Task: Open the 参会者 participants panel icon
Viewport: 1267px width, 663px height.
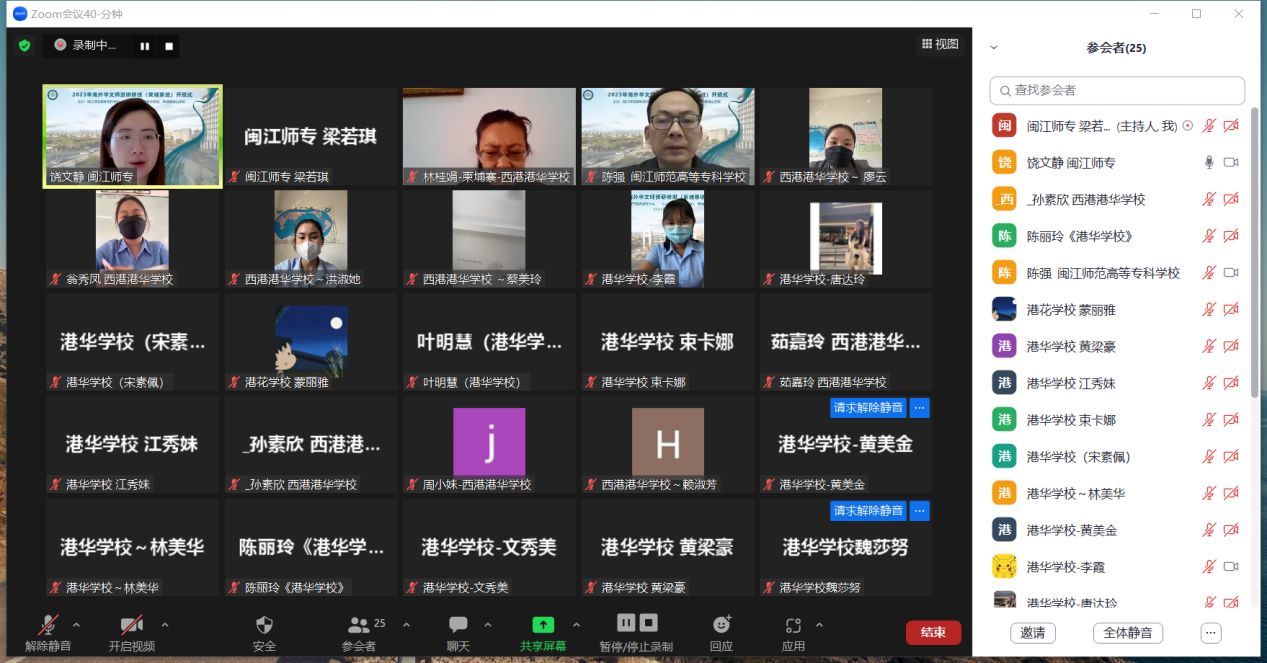Action: coord(358,625)
